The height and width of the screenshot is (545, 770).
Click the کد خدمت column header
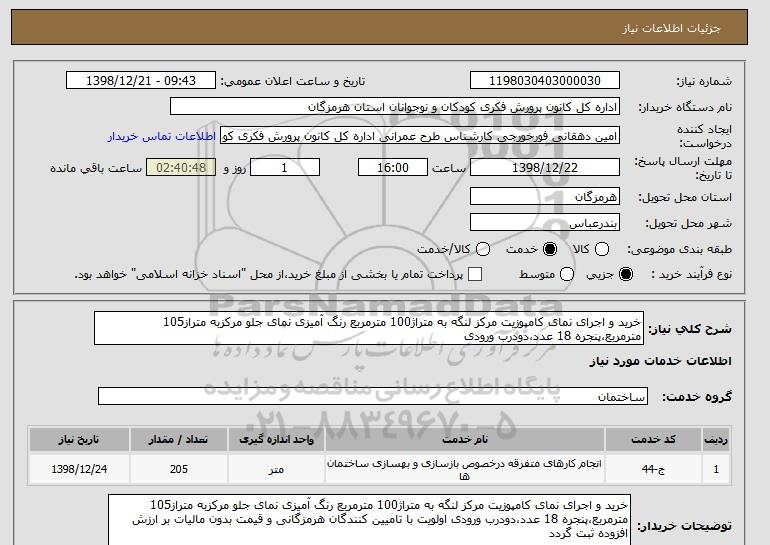point(653,439)
